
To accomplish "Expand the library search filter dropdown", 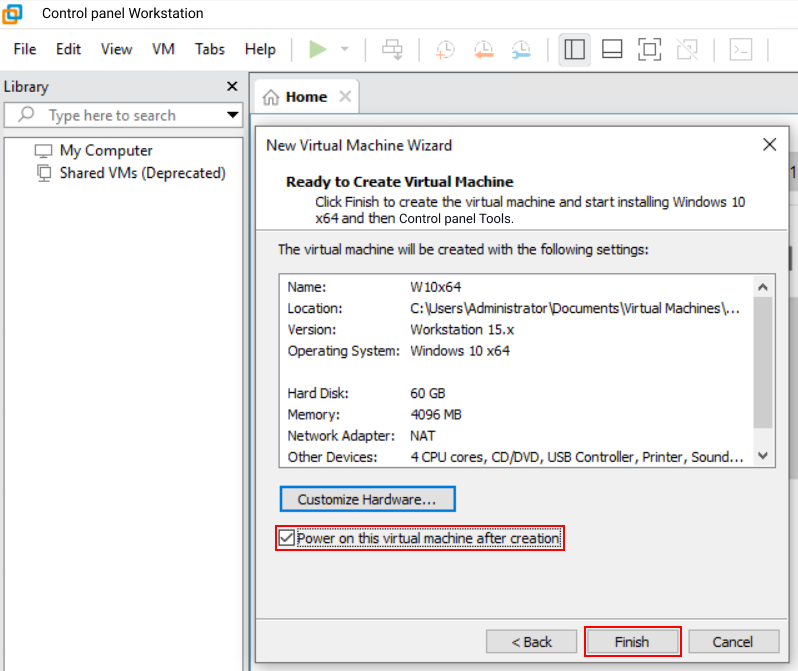I will coord(232,115).
